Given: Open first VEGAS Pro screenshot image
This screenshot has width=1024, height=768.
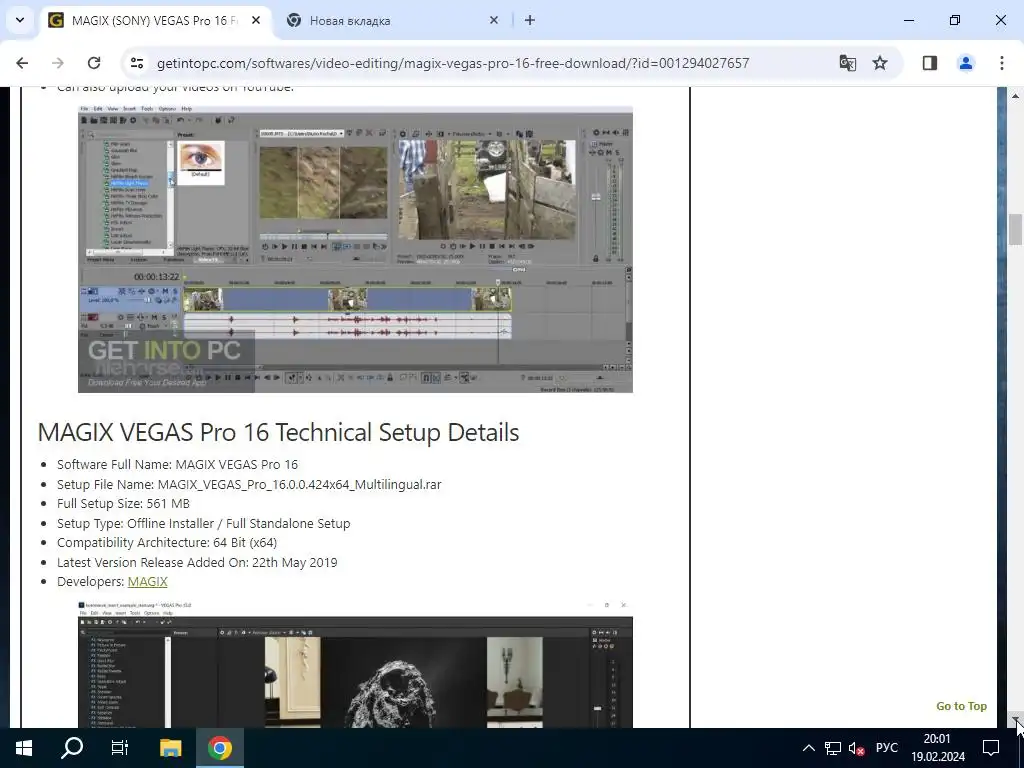Looking at the screenshot, I should point(355,249).
